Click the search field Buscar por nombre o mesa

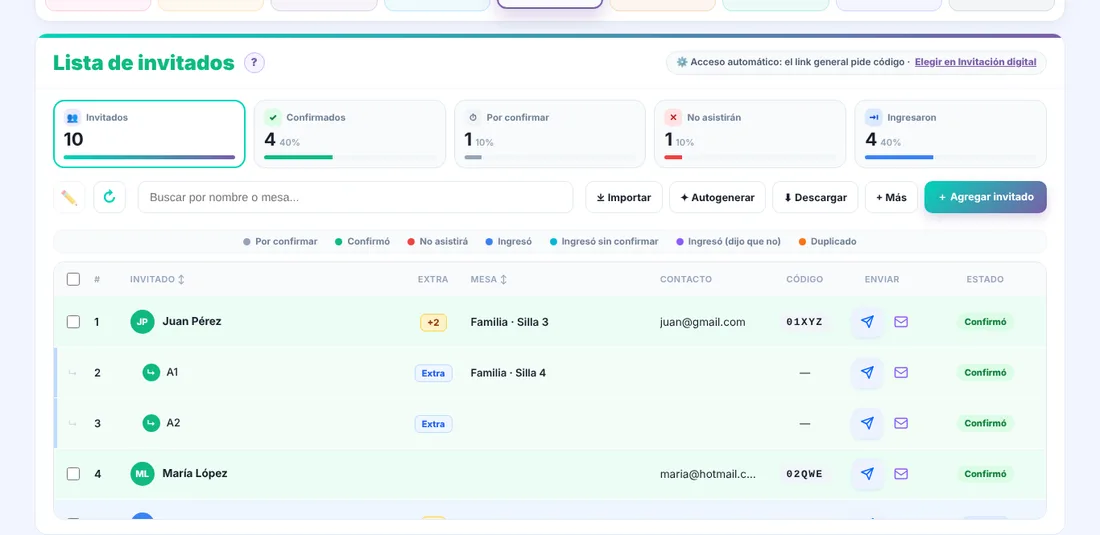355,197
